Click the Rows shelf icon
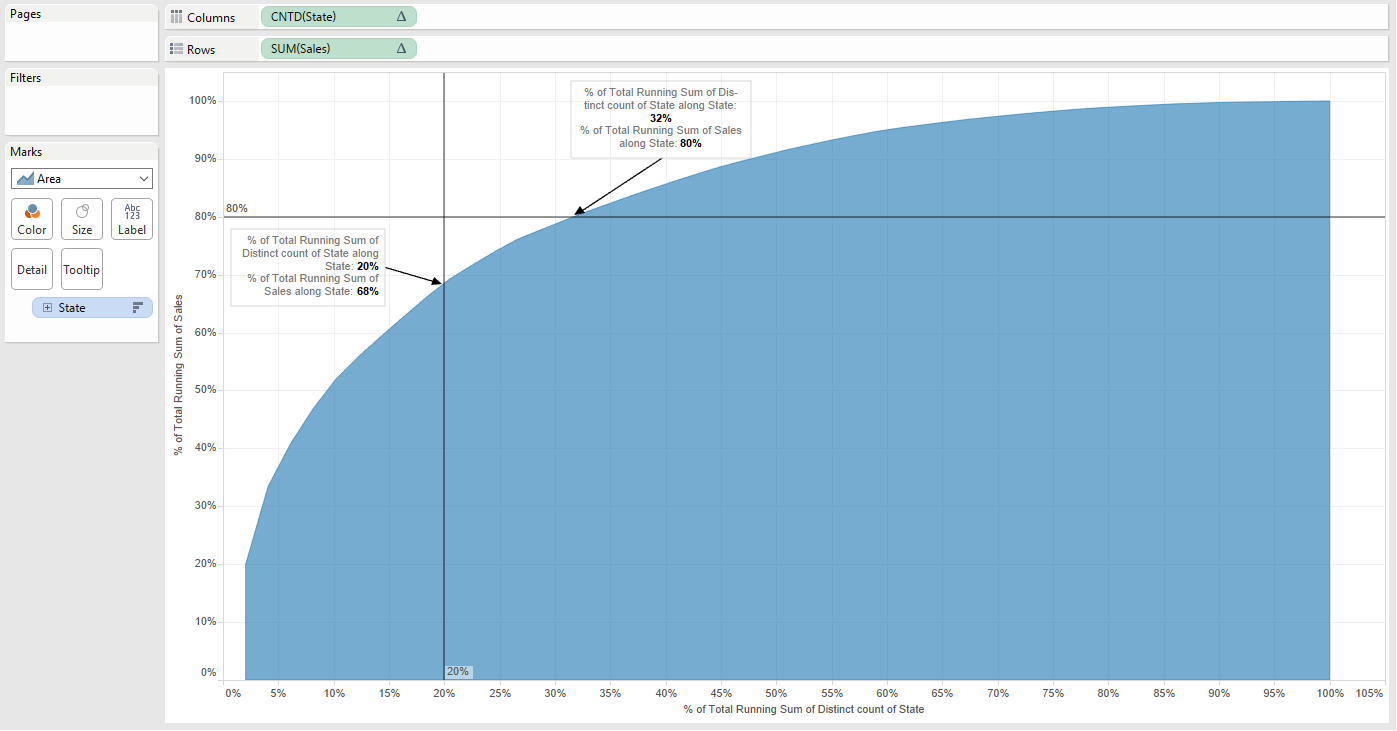1397x731 pixels. (x=176, y=49)
